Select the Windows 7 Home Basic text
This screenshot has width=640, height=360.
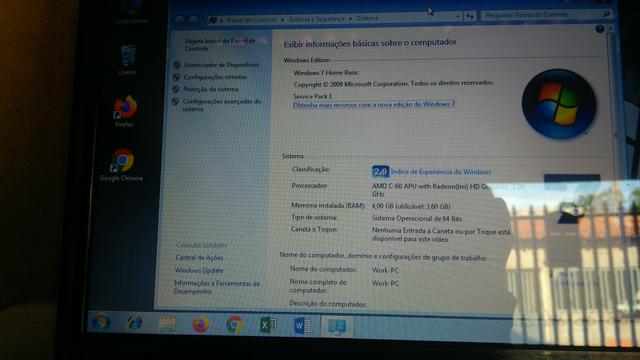[326, 73]
